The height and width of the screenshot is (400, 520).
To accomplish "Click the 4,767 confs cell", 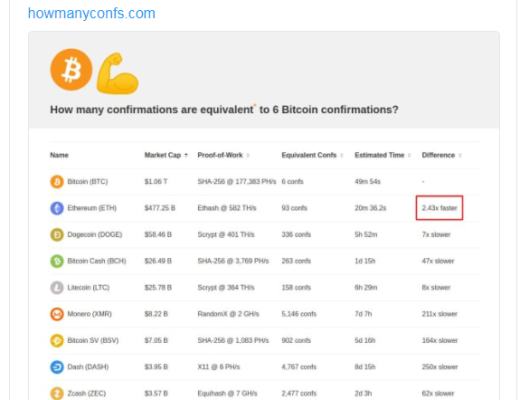I will point(299,367).
